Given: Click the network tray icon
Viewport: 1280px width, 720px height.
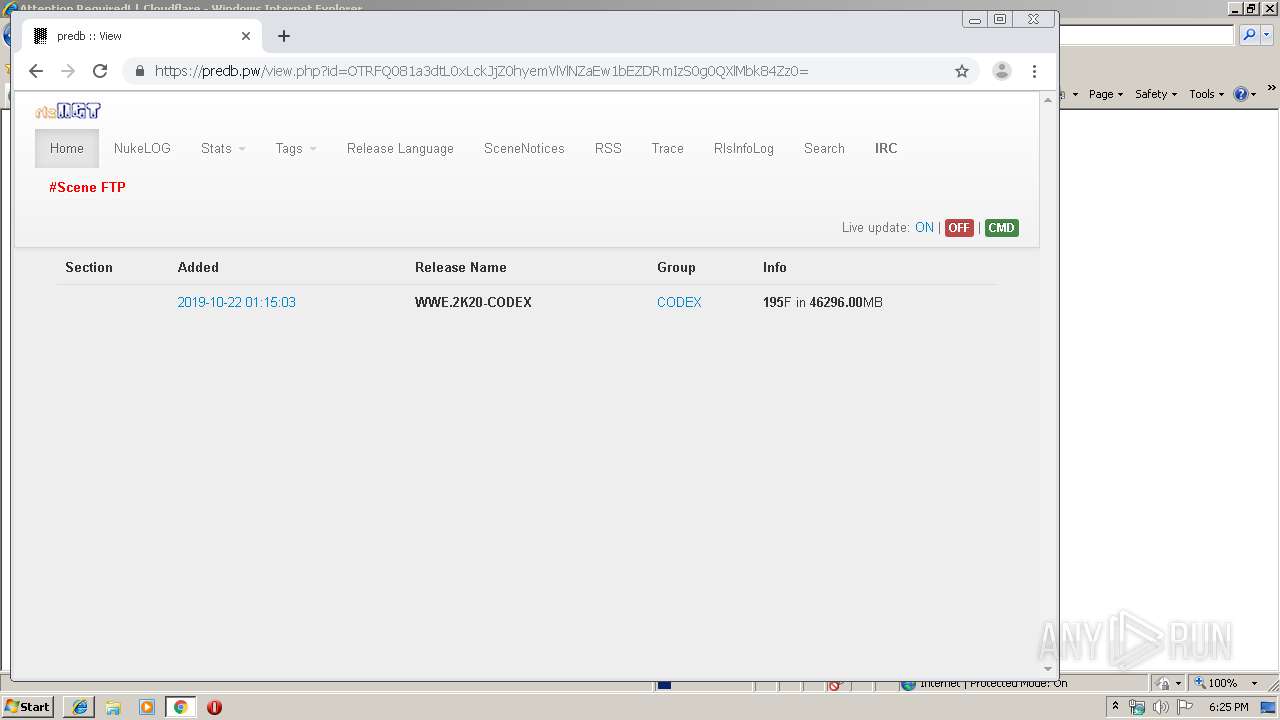Looking at the screenshot, I should tap(1137, 707).
